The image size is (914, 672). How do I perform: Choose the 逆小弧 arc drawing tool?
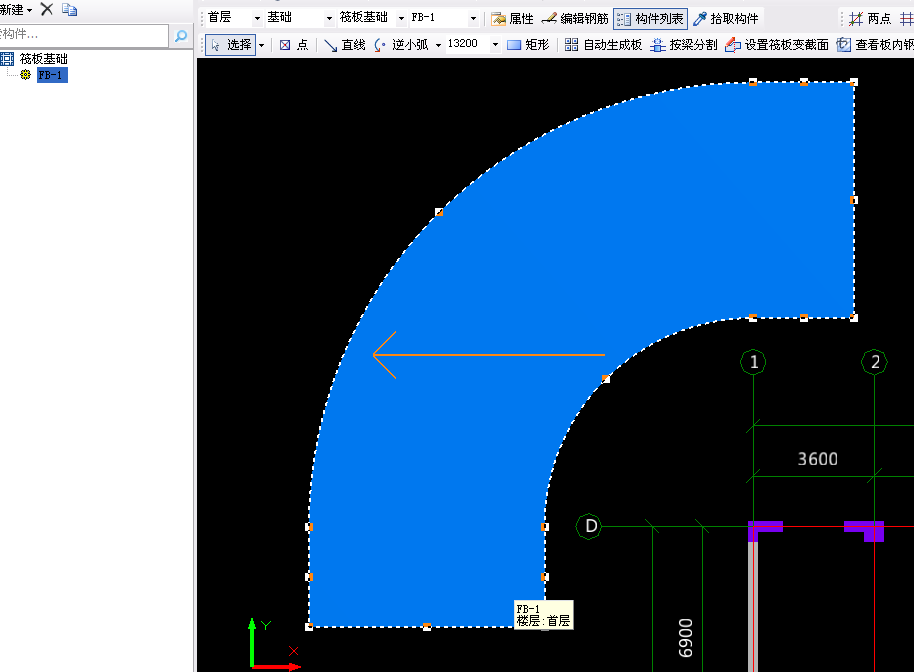pos(402,45)
